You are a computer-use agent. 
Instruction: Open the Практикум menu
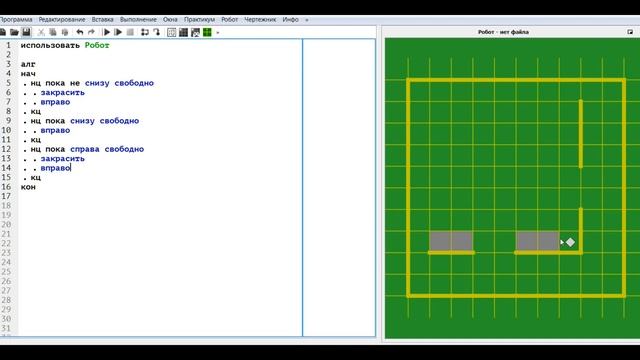(199, 20)
